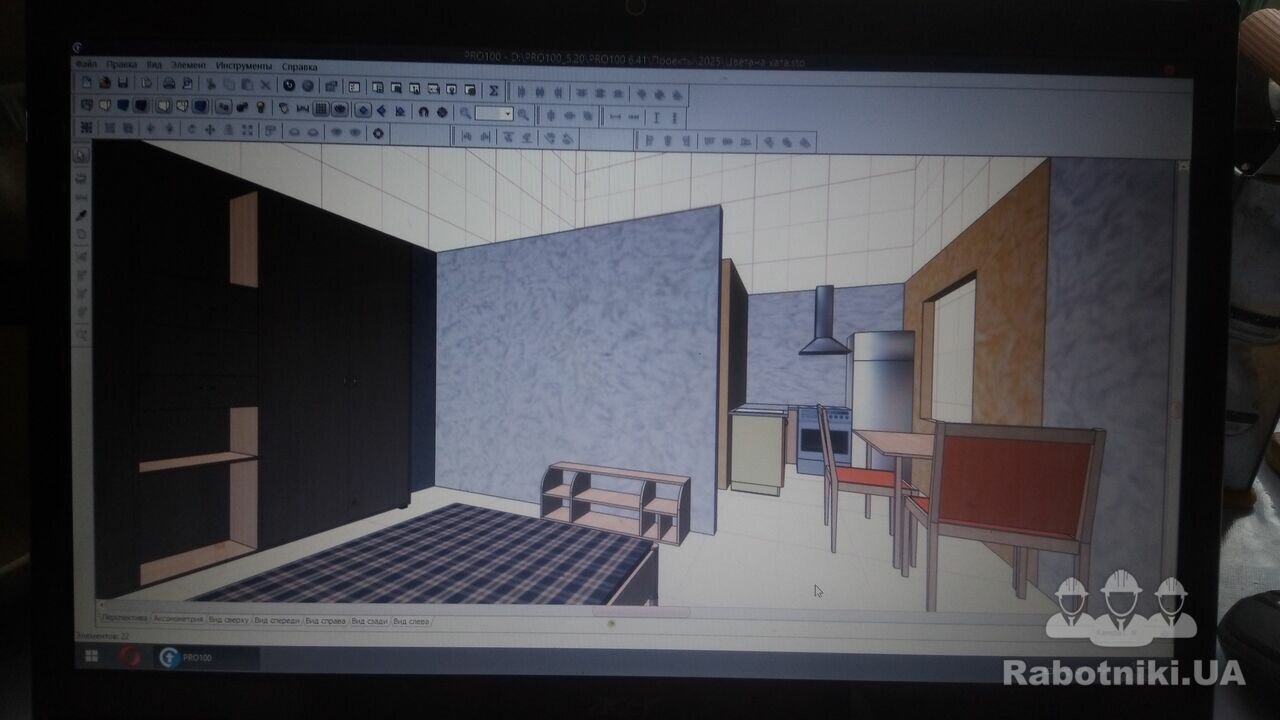Open the Справка menu
Image resolution: width=1280 pixels, height=720 pixels.
tap(299, 65)
